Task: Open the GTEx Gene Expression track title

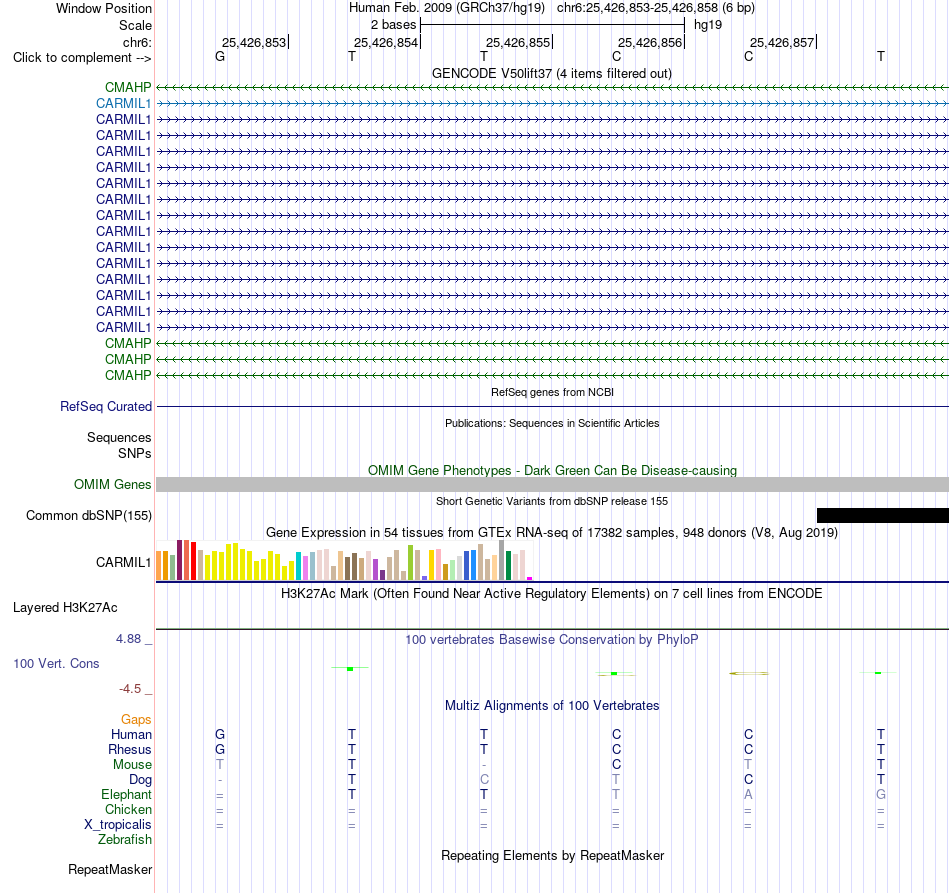Action: pos(552,533)
